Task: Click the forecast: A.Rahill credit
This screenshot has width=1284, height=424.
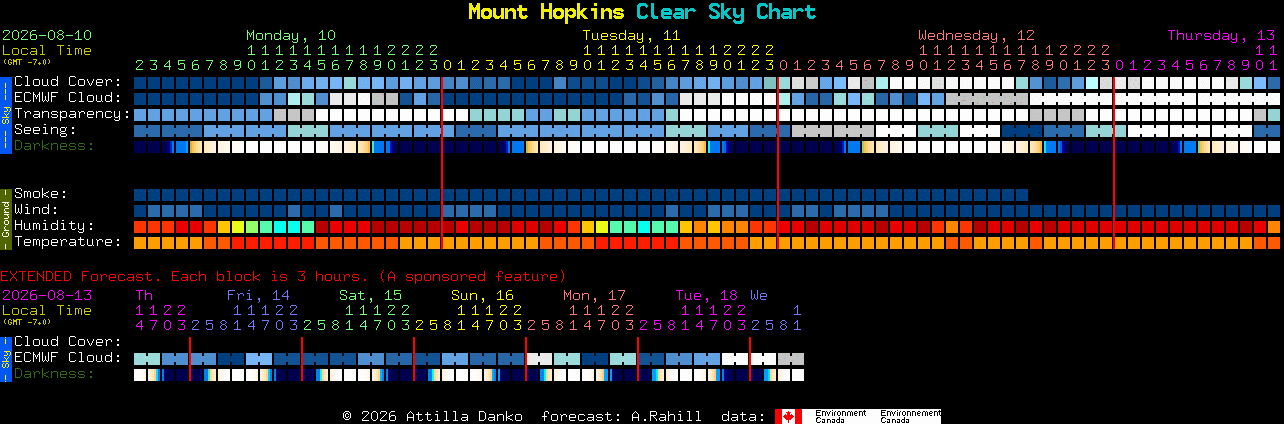Action: (621, 416)
